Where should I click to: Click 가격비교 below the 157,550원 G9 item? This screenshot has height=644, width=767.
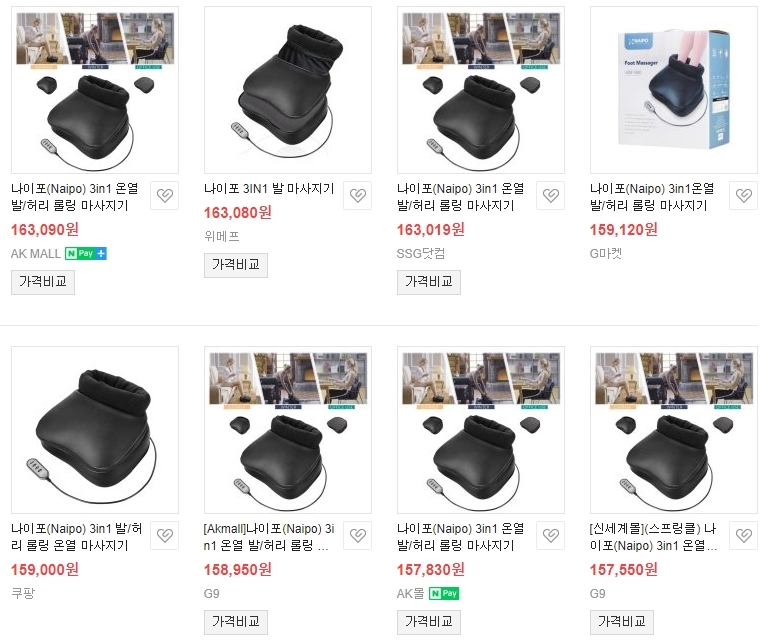pos(622,622)
